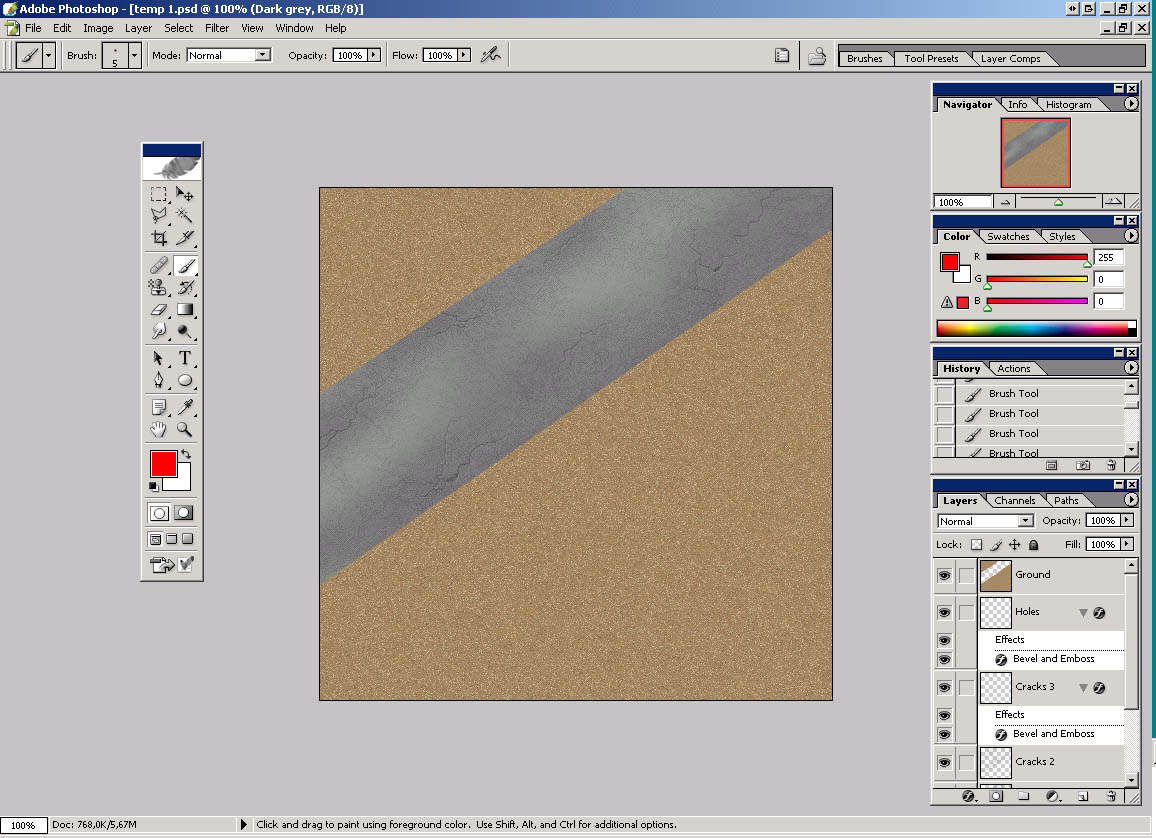
Task: Delete layer using Layers trash icon
Action: click(1111, 797)
